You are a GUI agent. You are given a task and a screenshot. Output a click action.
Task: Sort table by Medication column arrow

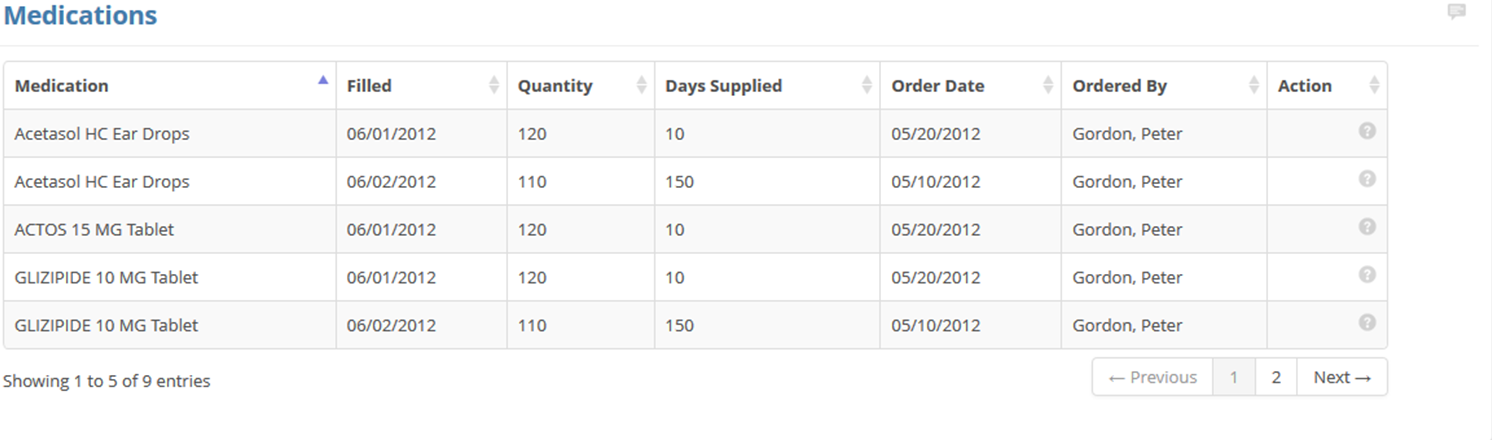(322, 81)
